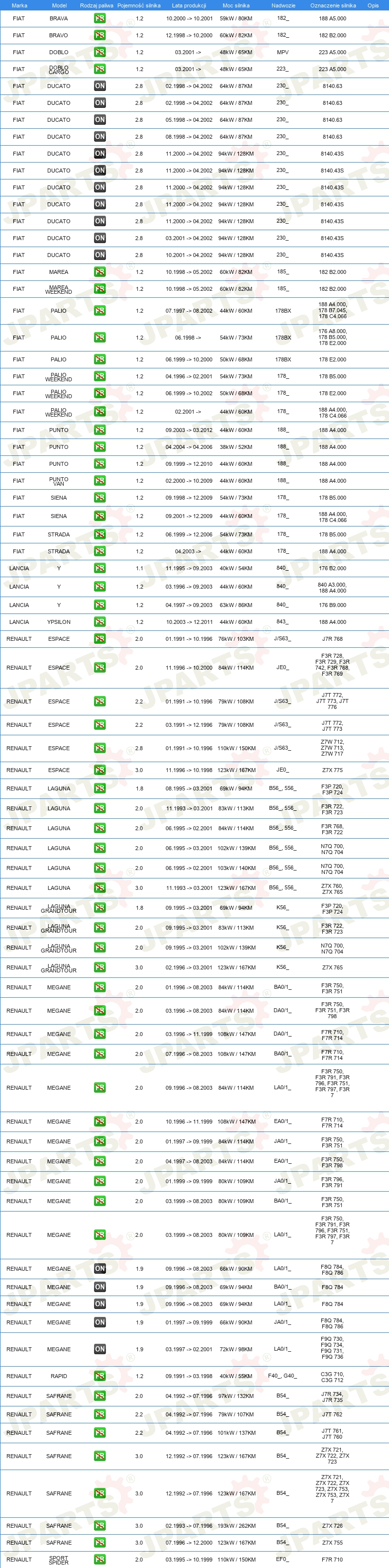Click the MPV body cell
389x1568 pixels.
tap(283, 52)
